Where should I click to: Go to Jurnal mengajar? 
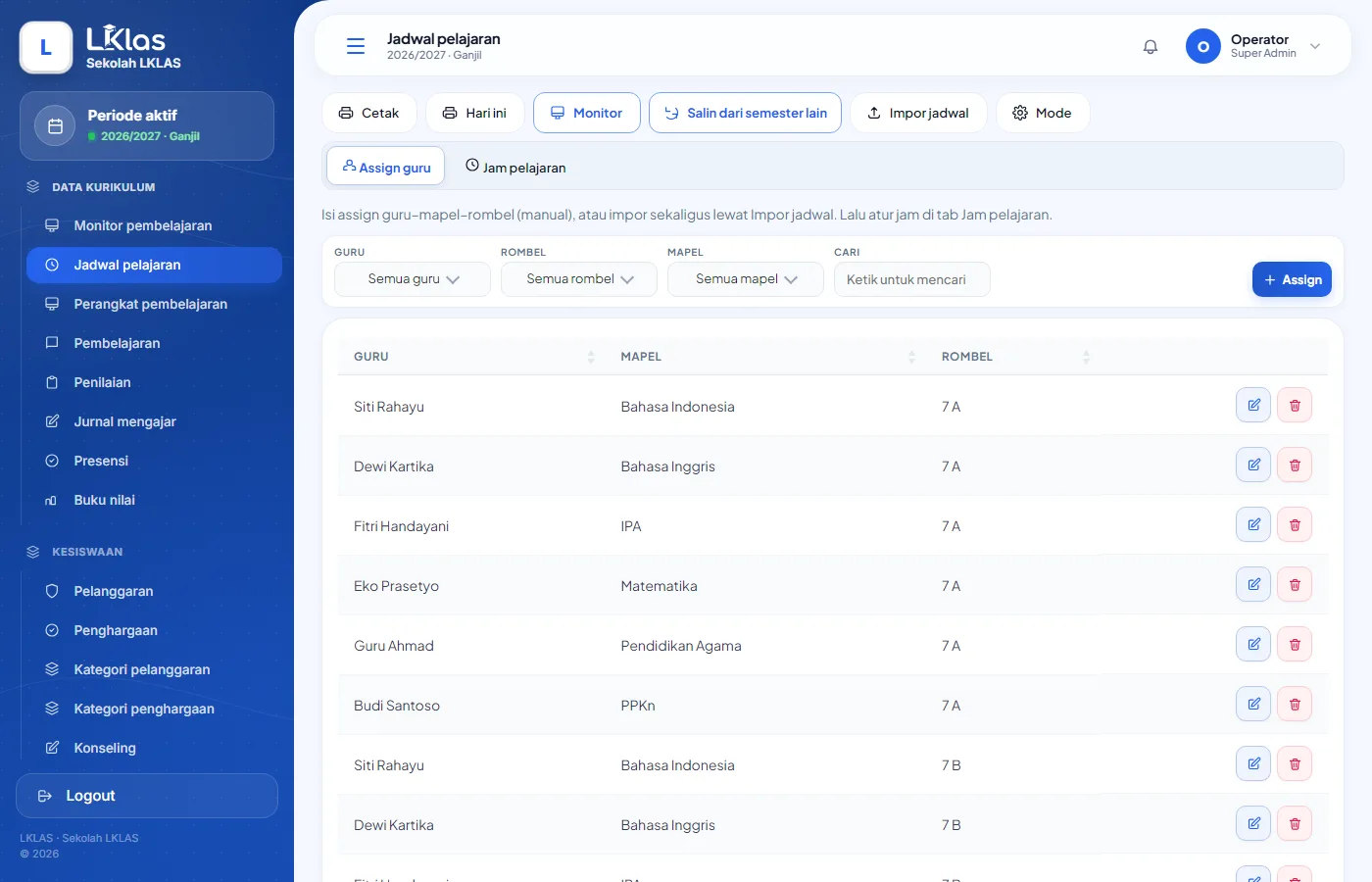tap(154, 421)
